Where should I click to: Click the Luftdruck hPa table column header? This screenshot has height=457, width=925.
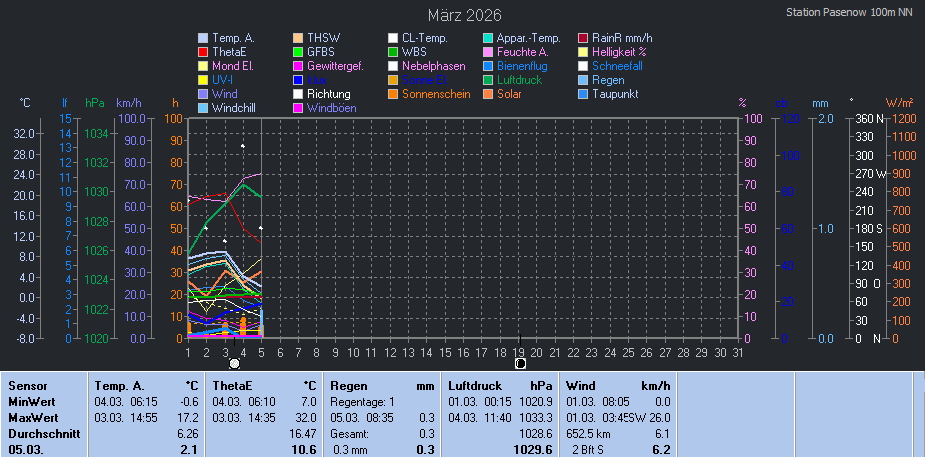(x=500, y=385)
